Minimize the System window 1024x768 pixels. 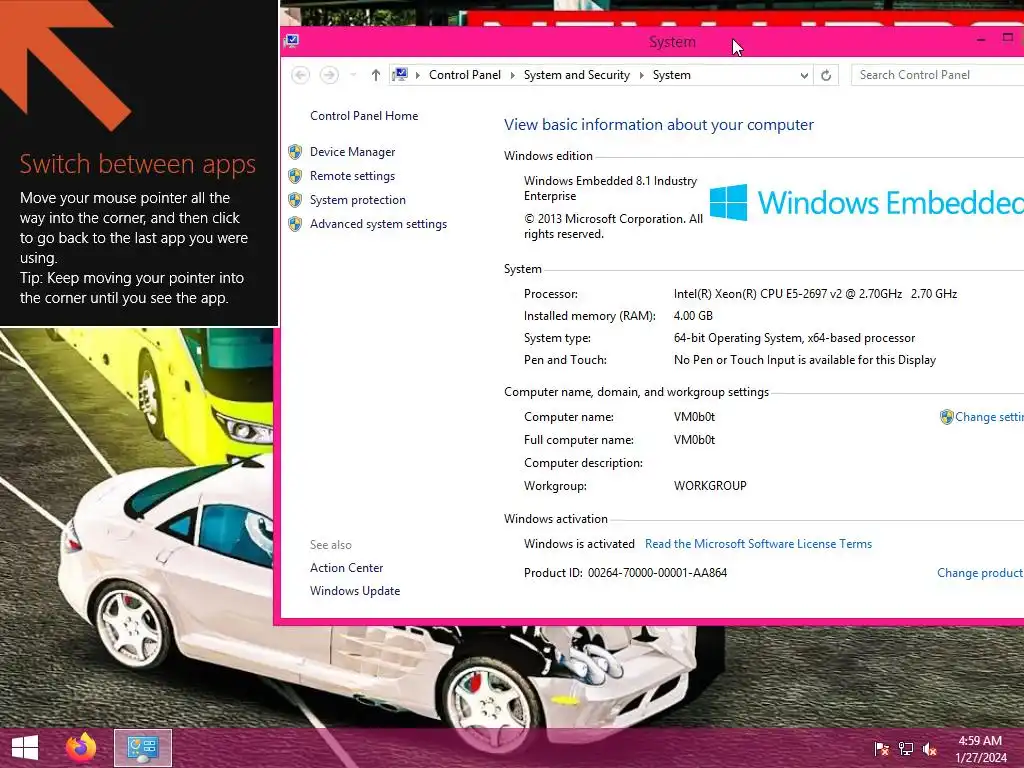[x=981, y=40]
